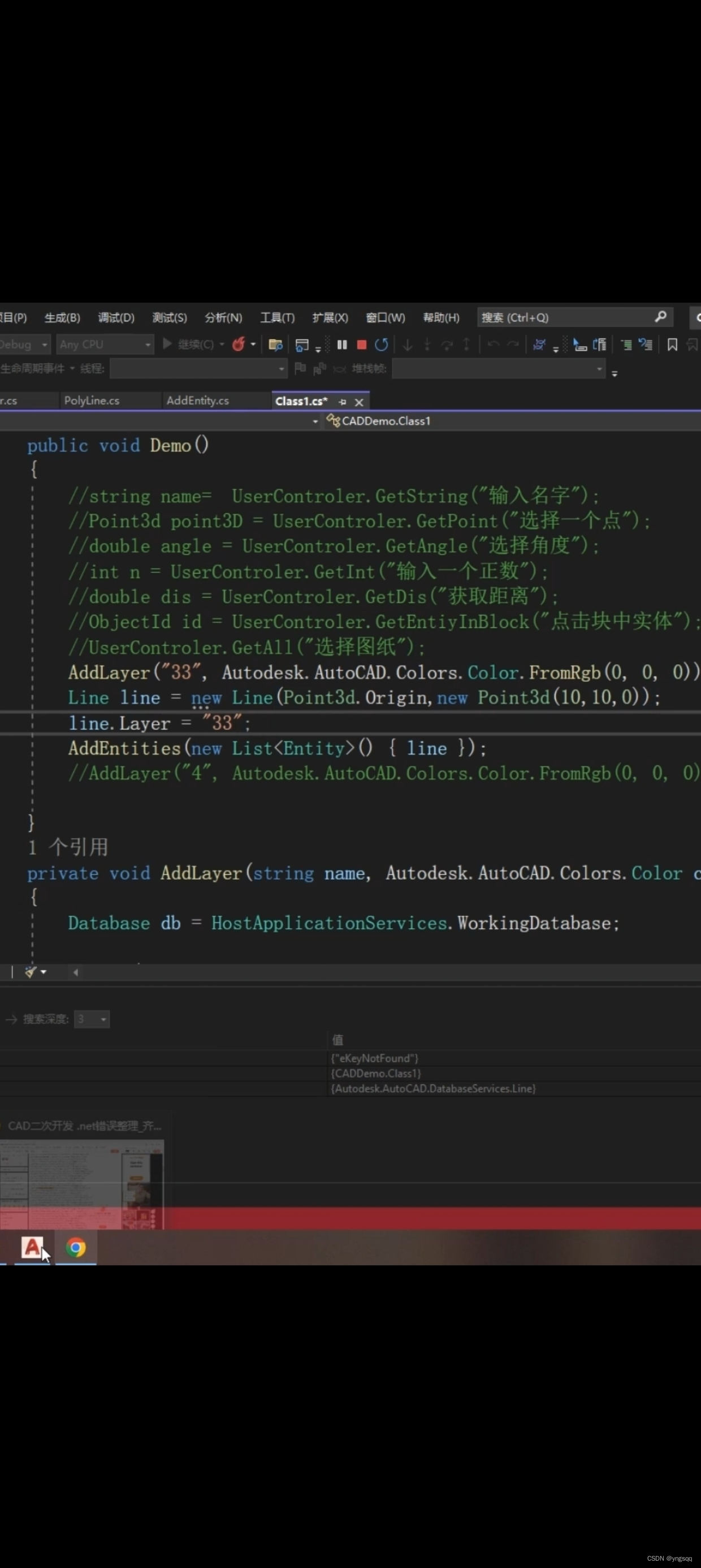This screenshot has width=701, height=1568.
Task: Click the horizontal scrollbar left arrow
Action: pos(75,972)
